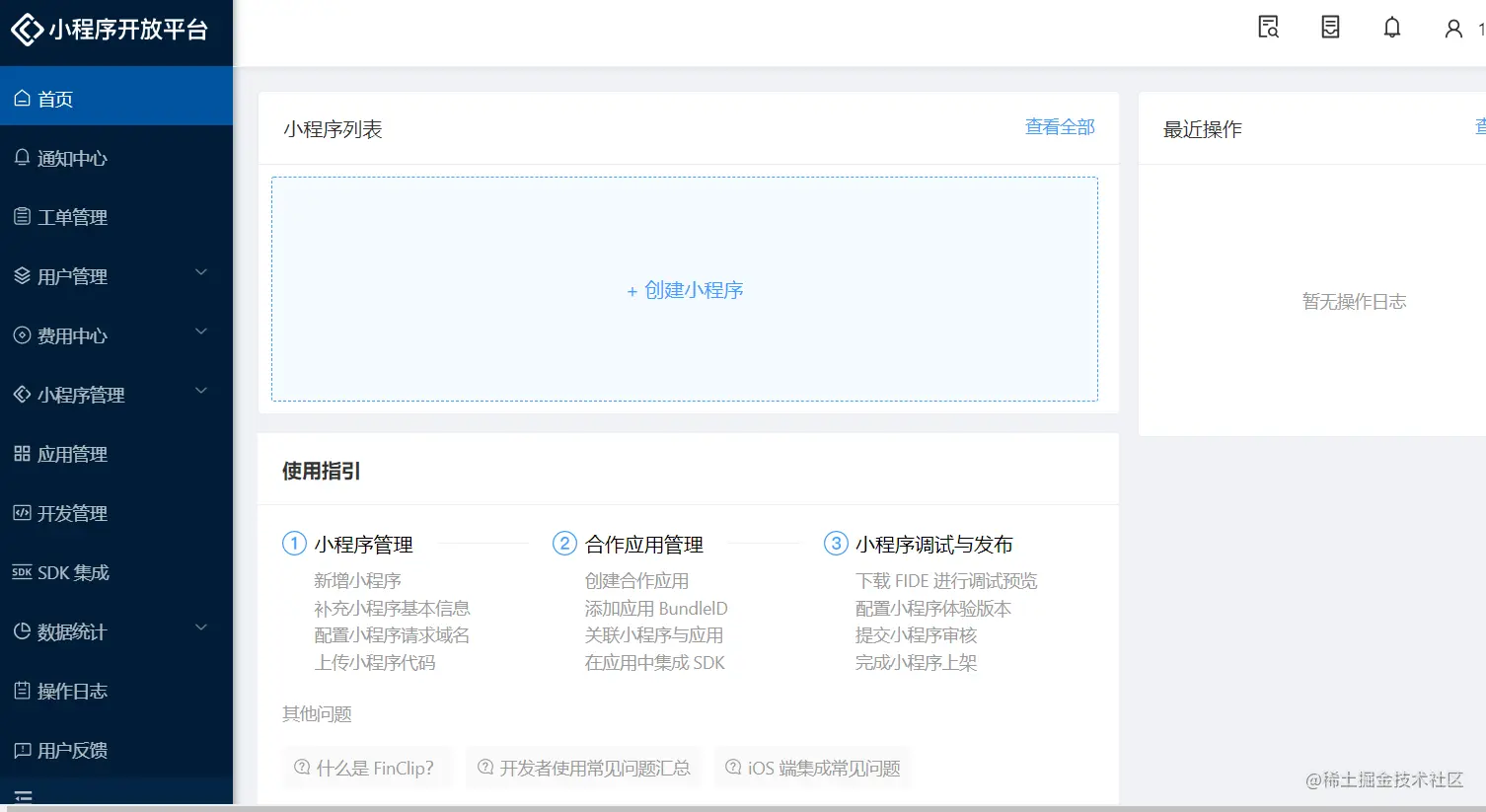This screenshot has width=1486, height=812.
Task: Open 工单管理 from the sidebar
Action: pyautogui.click(x=116, y=217)
